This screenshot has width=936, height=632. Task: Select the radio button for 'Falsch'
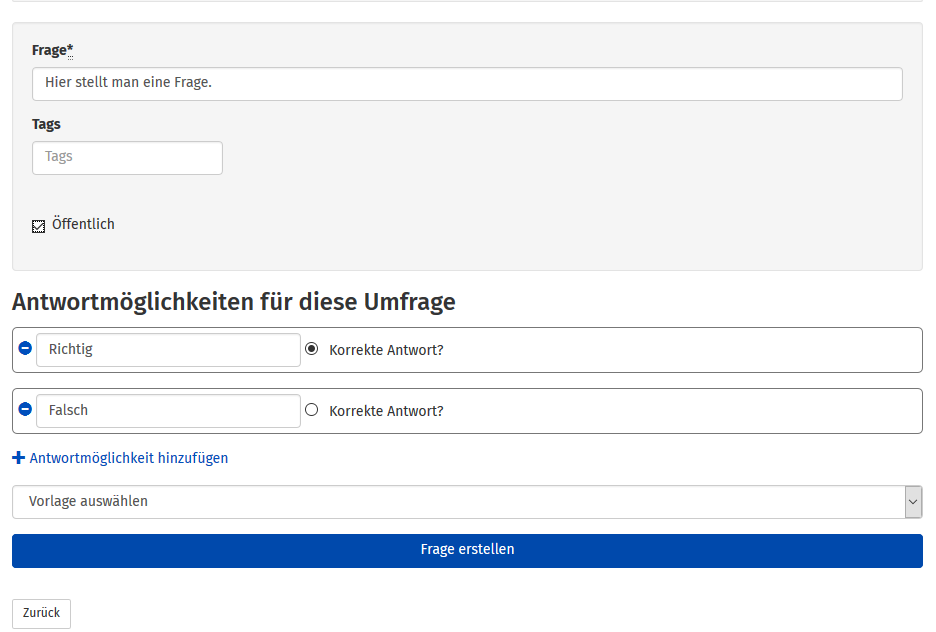coord(312,409)
